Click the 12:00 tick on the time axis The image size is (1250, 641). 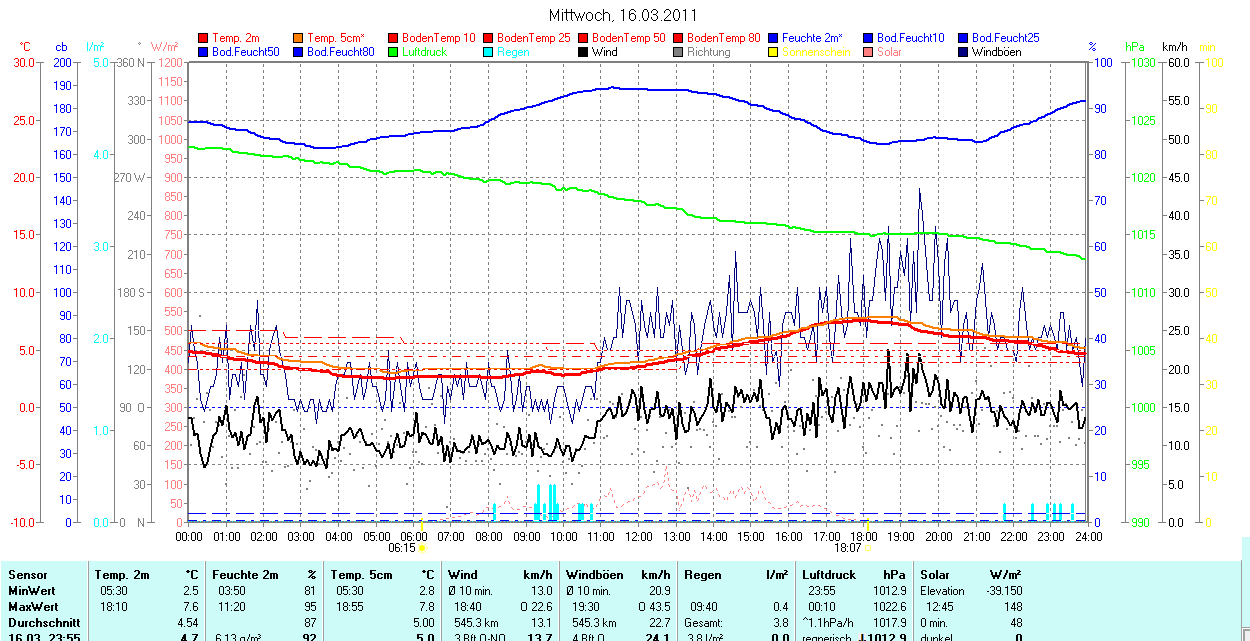638,537
